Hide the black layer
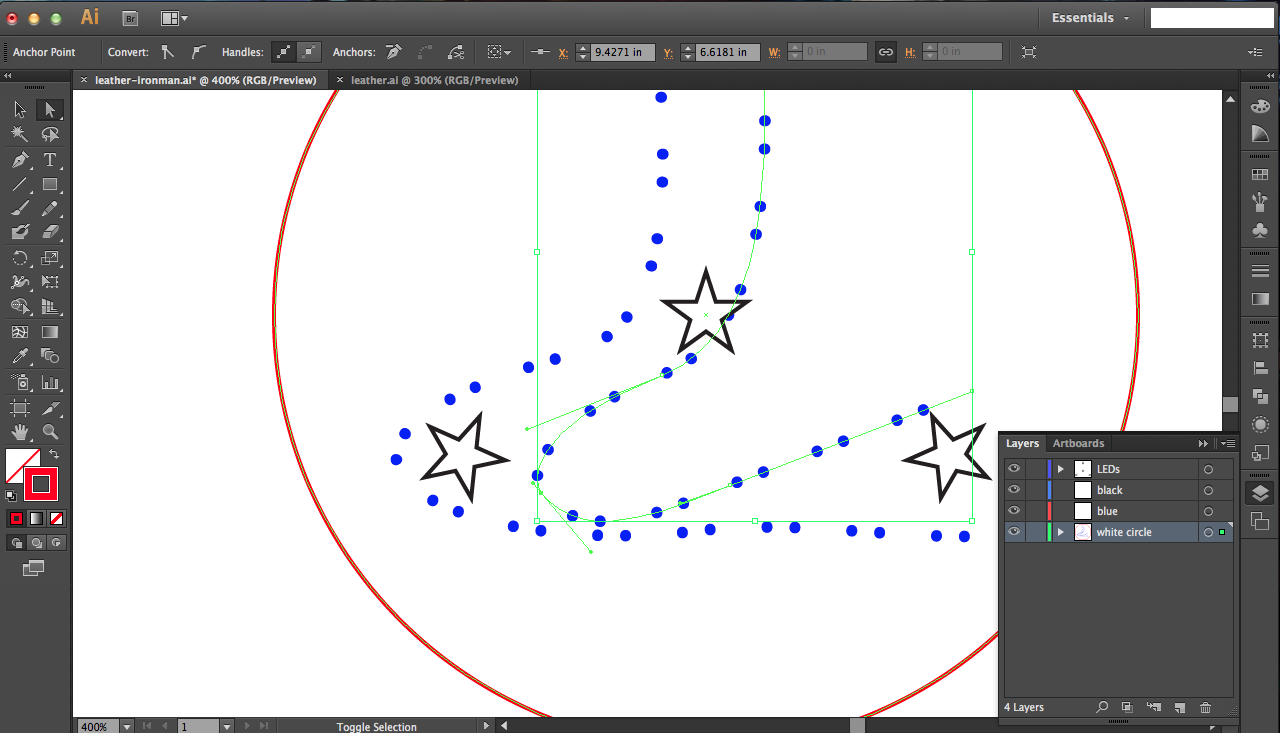The image size is (1280, 733). 1014,490
